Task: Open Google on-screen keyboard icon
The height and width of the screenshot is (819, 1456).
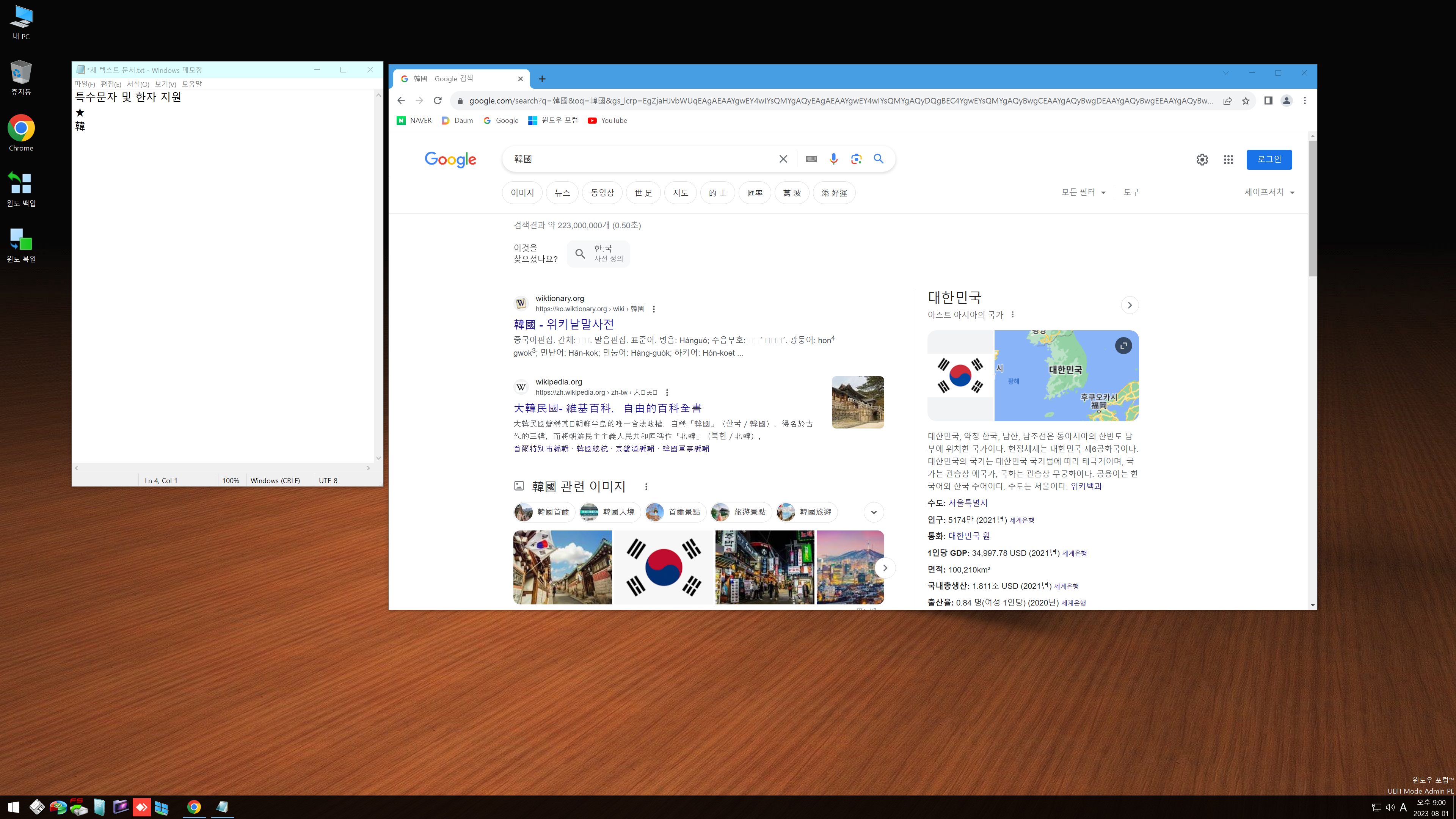Action: [x=811, y=159]
